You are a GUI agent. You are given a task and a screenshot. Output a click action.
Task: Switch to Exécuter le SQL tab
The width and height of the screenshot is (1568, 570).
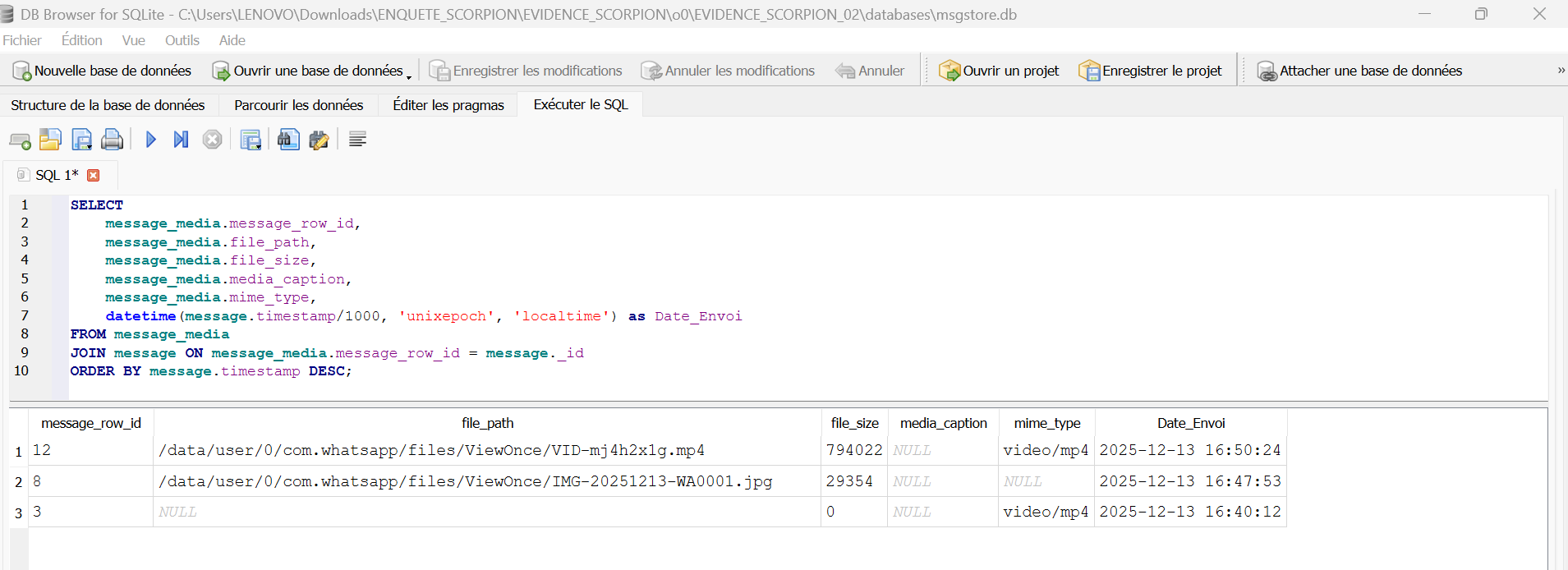coord(581,104)
